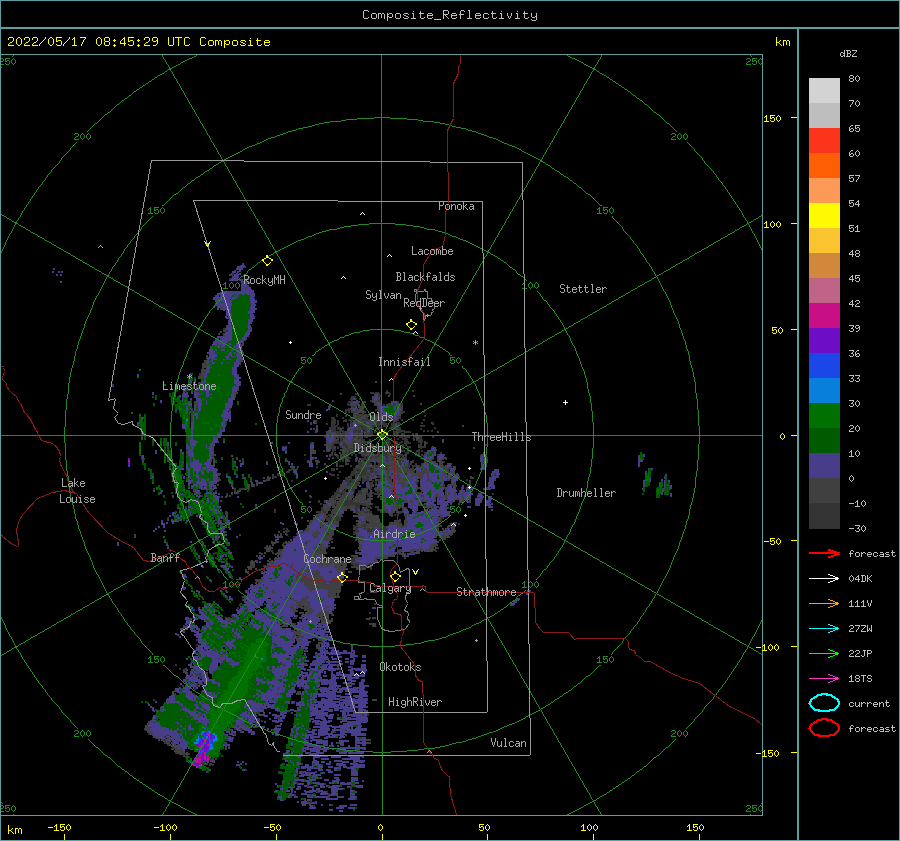Click the Strathmore town label

click(x=486, y=592)
